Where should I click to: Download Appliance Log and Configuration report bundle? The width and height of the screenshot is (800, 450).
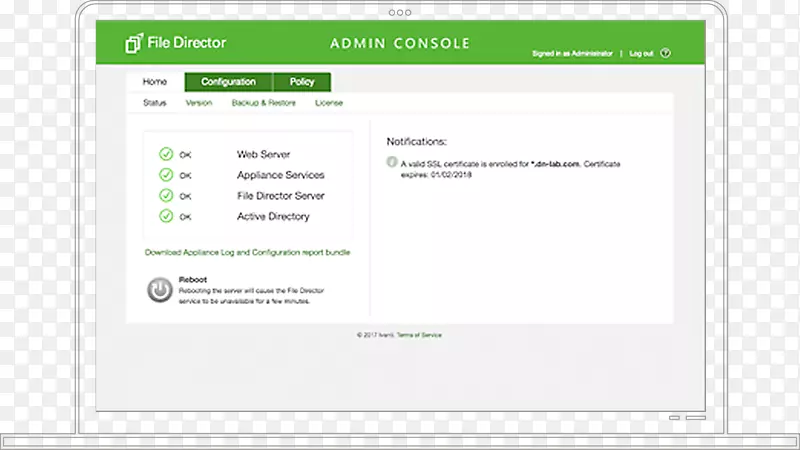pos(247,253)
